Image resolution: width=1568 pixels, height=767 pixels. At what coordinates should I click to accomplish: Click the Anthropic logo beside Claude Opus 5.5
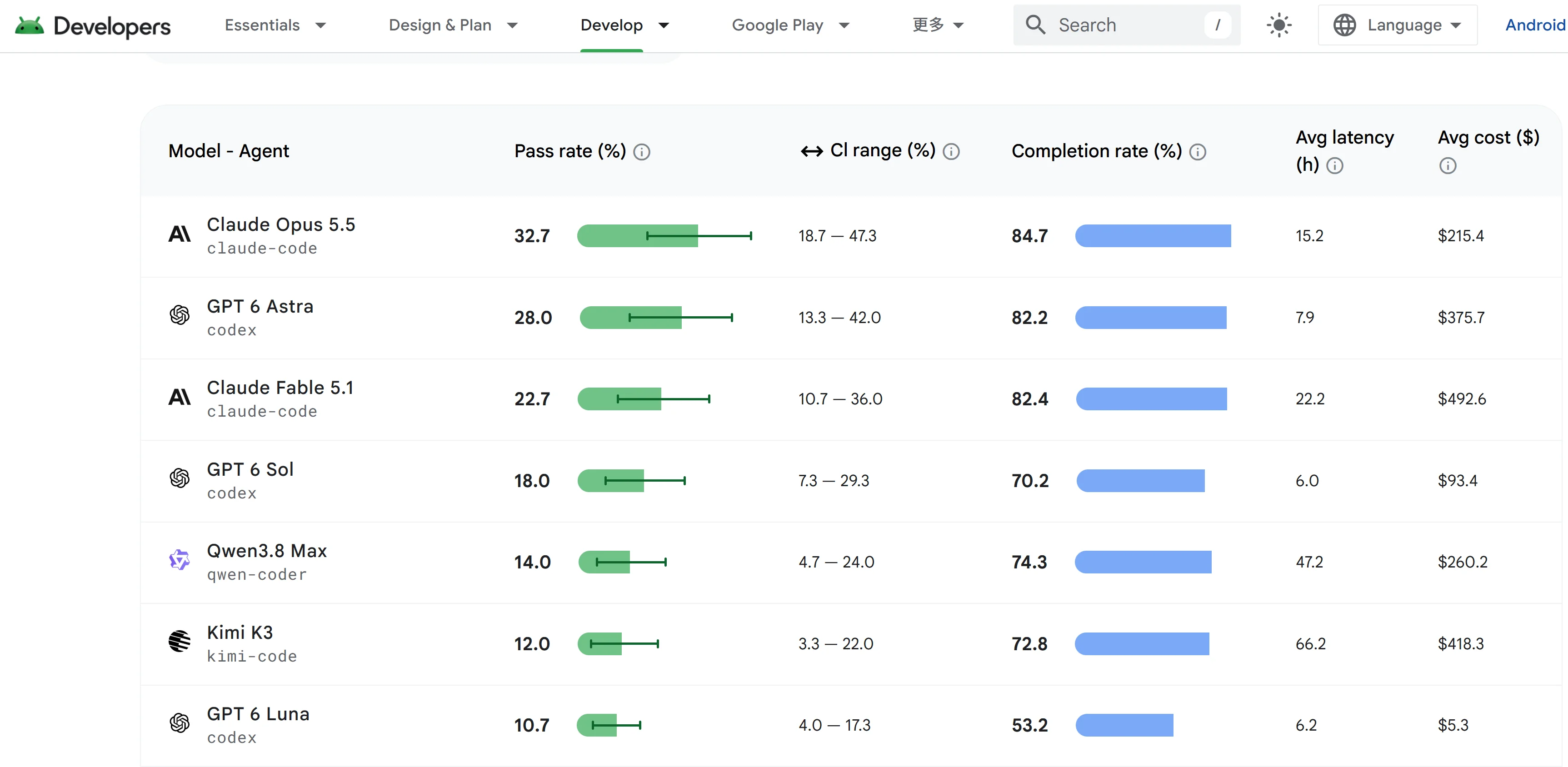point(180,234)
